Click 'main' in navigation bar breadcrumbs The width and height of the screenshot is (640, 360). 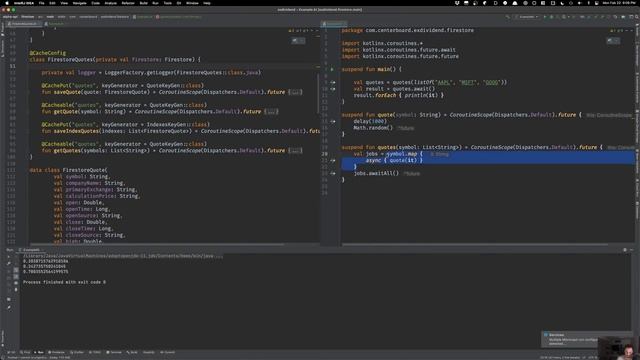pos(50,17)
